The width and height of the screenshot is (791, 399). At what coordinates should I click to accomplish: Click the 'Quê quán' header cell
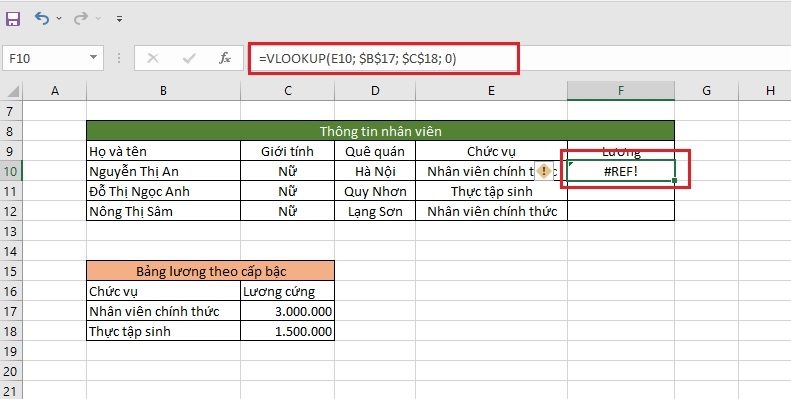[375, 151]
